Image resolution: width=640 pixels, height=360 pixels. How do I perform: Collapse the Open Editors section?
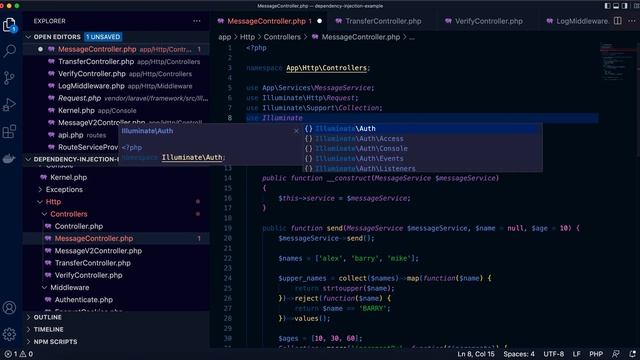[28, 37]
